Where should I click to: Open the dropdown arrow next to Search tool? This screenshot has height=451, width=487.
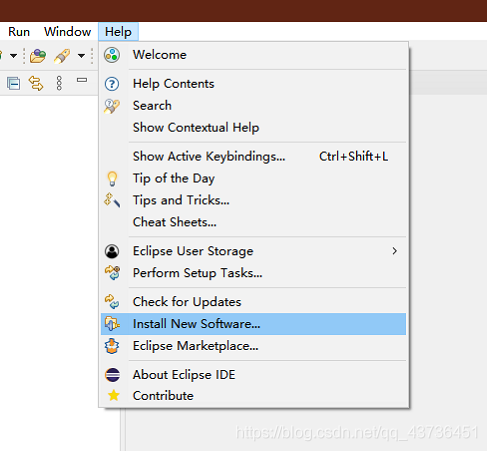click(x=81, y=56)
